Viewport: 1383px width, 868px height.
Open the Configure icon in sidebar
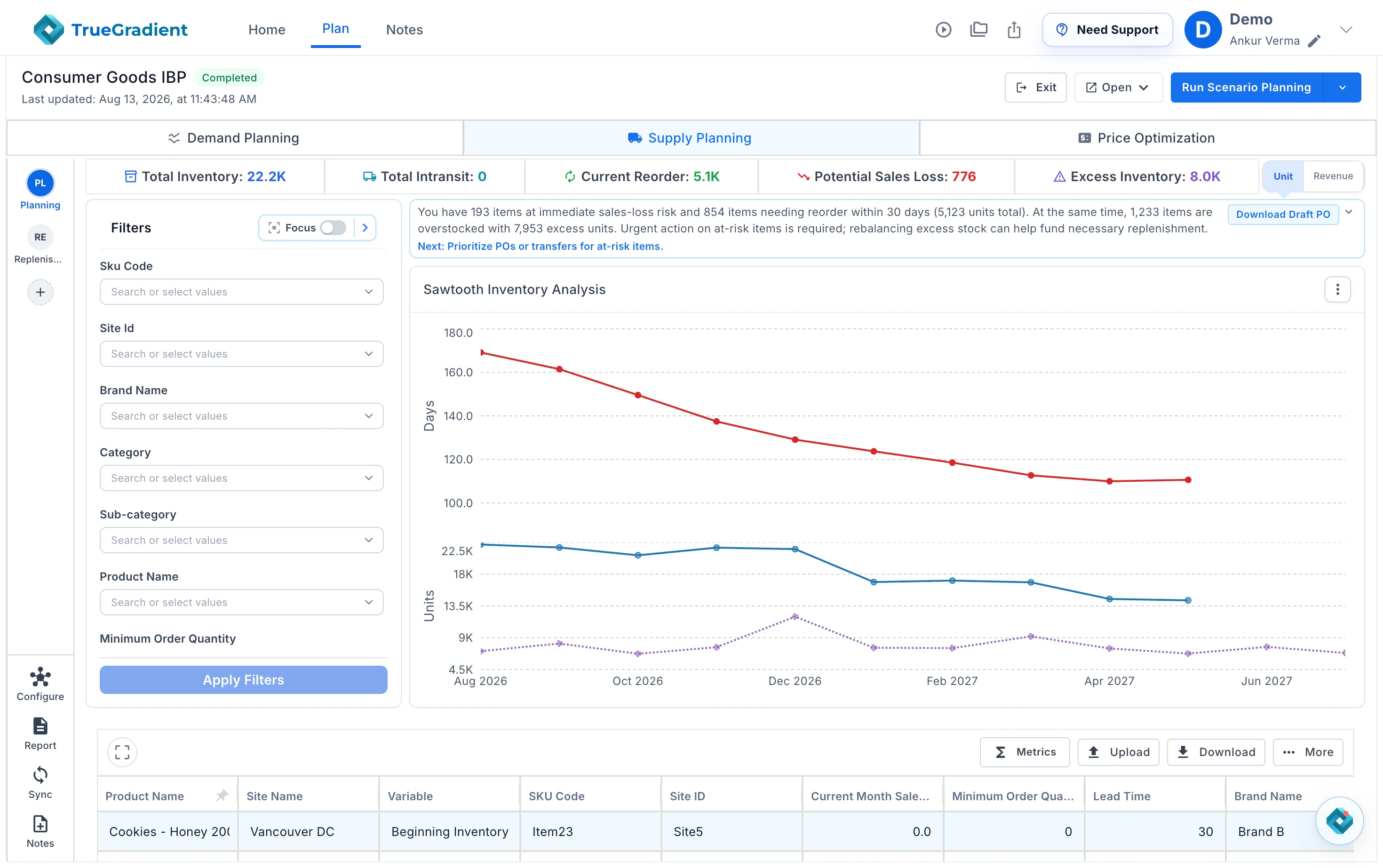coord(40,678)
